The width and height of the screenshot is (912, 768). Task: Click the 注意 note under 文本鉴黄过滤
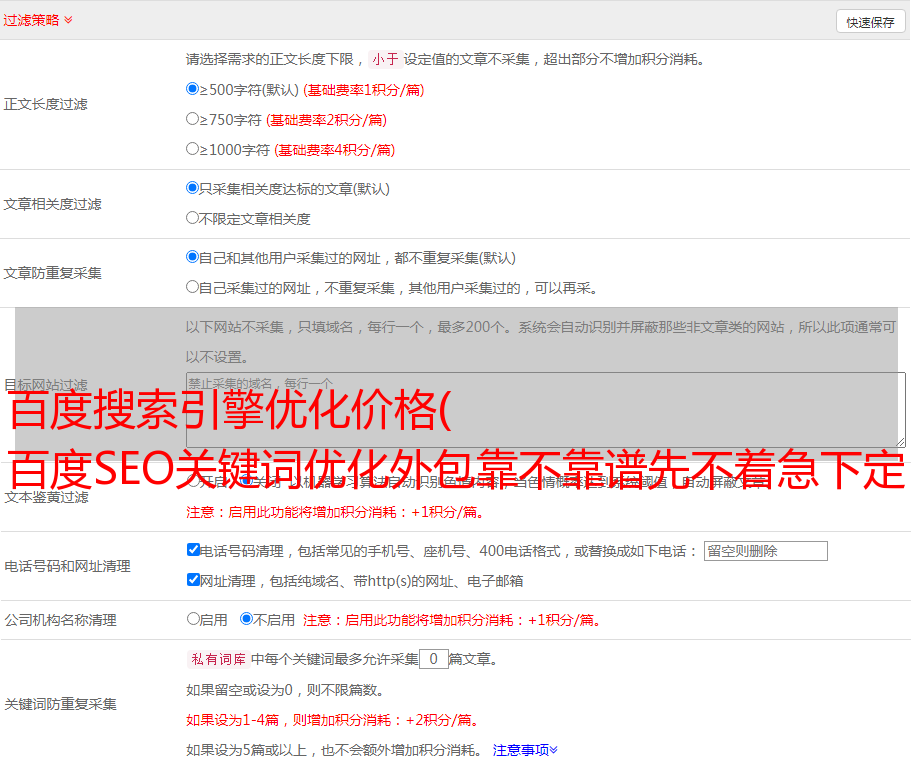coord(335,512)
